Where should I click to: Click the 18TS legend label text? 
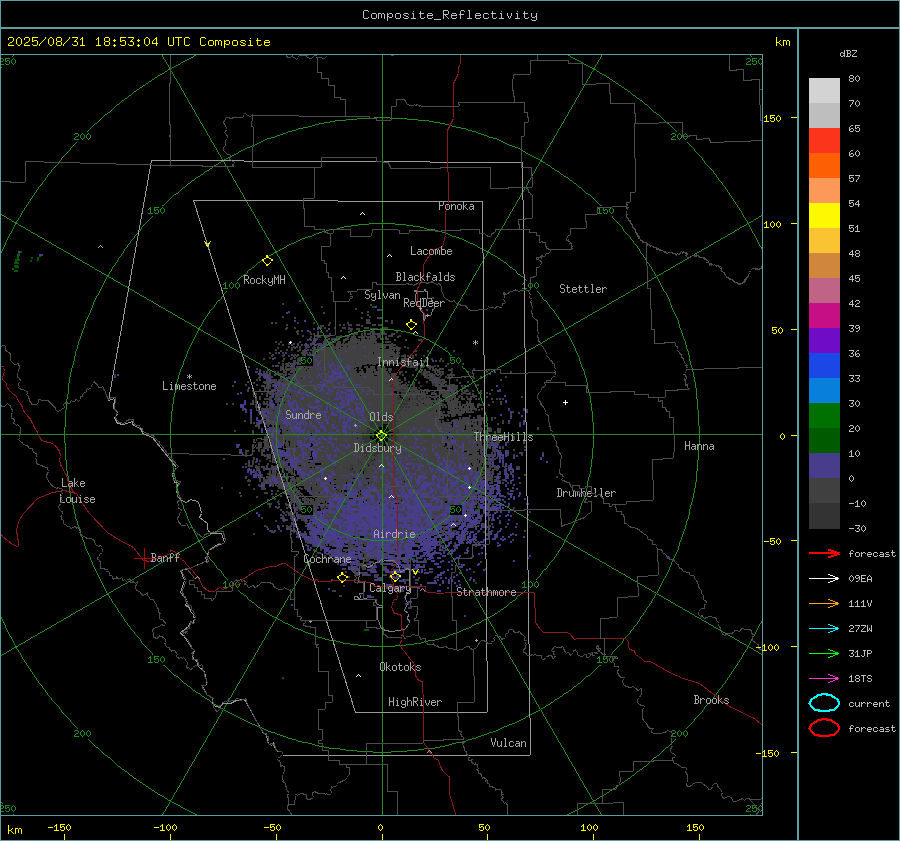pyautogui.click(x=860, y=679)
